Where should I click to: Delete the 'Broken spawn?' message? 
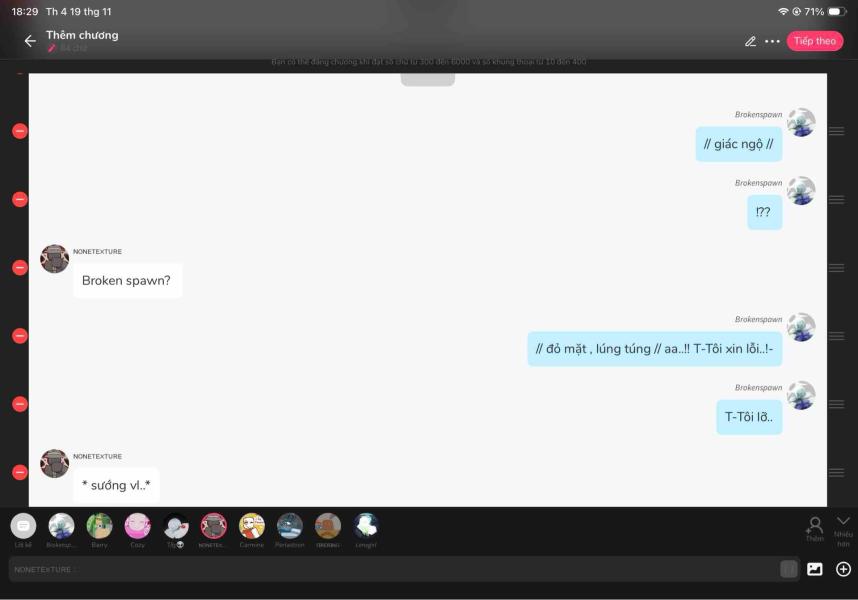pos(19,267)
